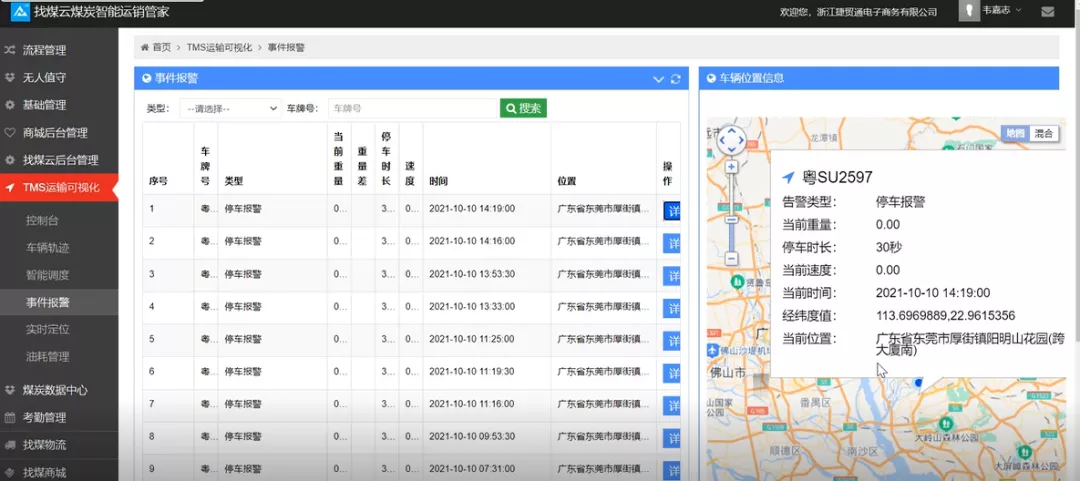
Task: Click the home icon in breadcrumb
Action: pyautogui.click(x=145, y=47)
